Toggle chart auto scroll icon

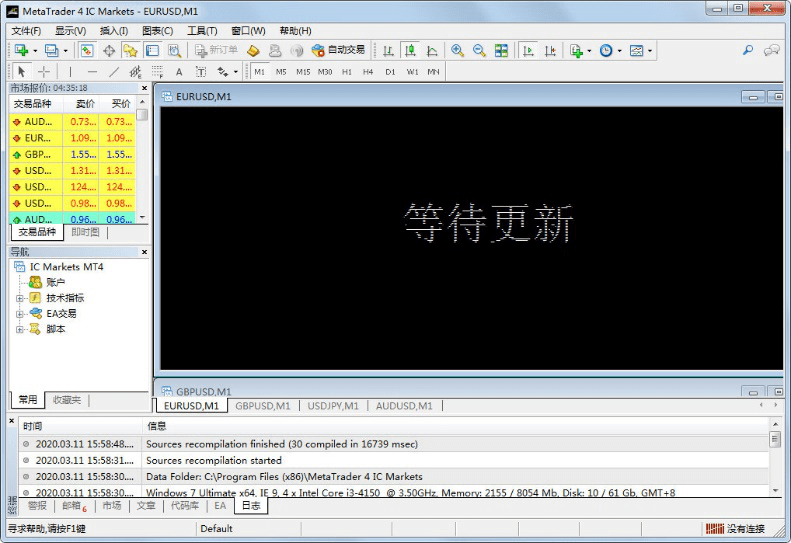(528, 50)
